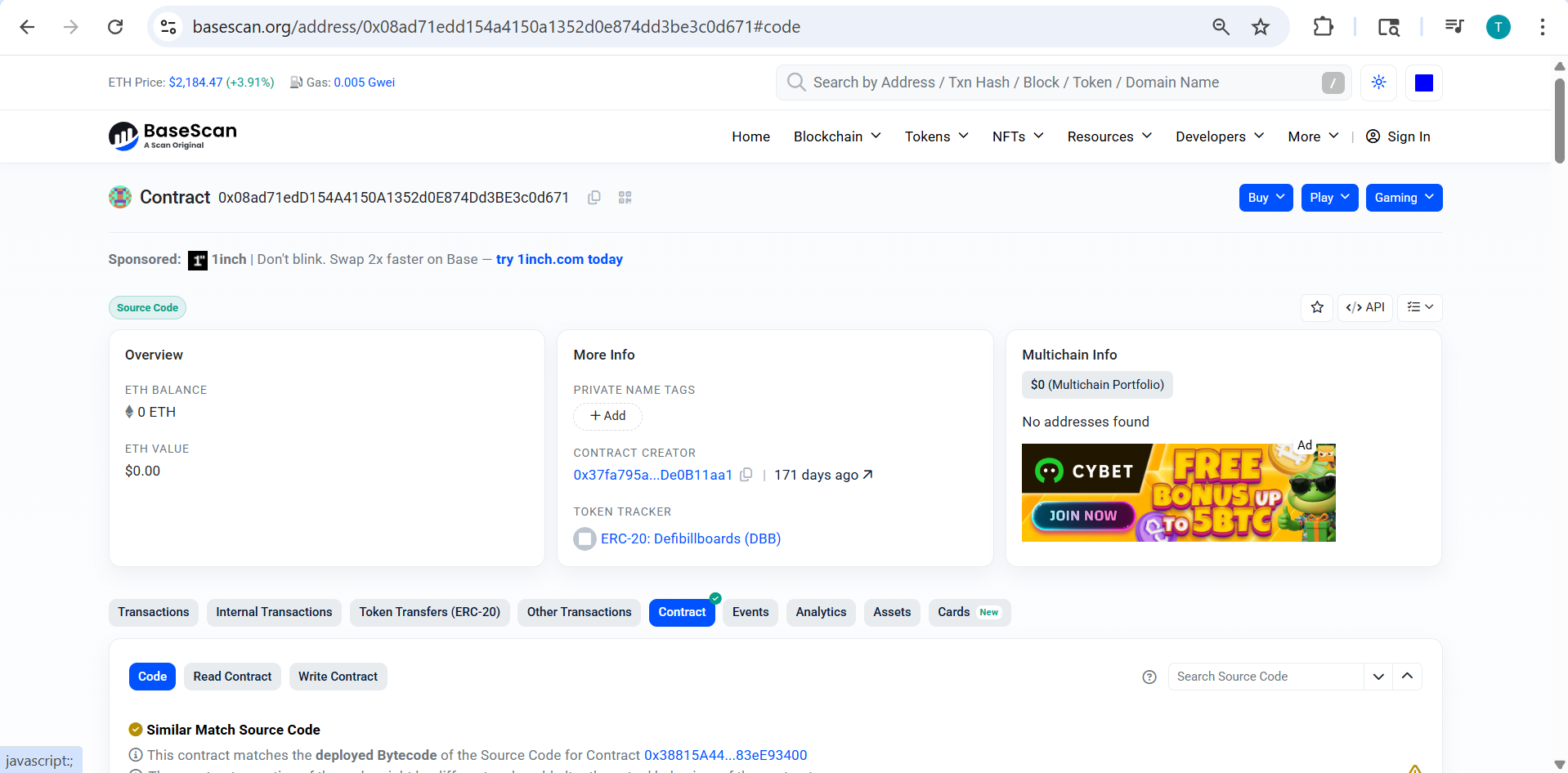Follow the try 1inch.com today link

[x=559, y=259]
